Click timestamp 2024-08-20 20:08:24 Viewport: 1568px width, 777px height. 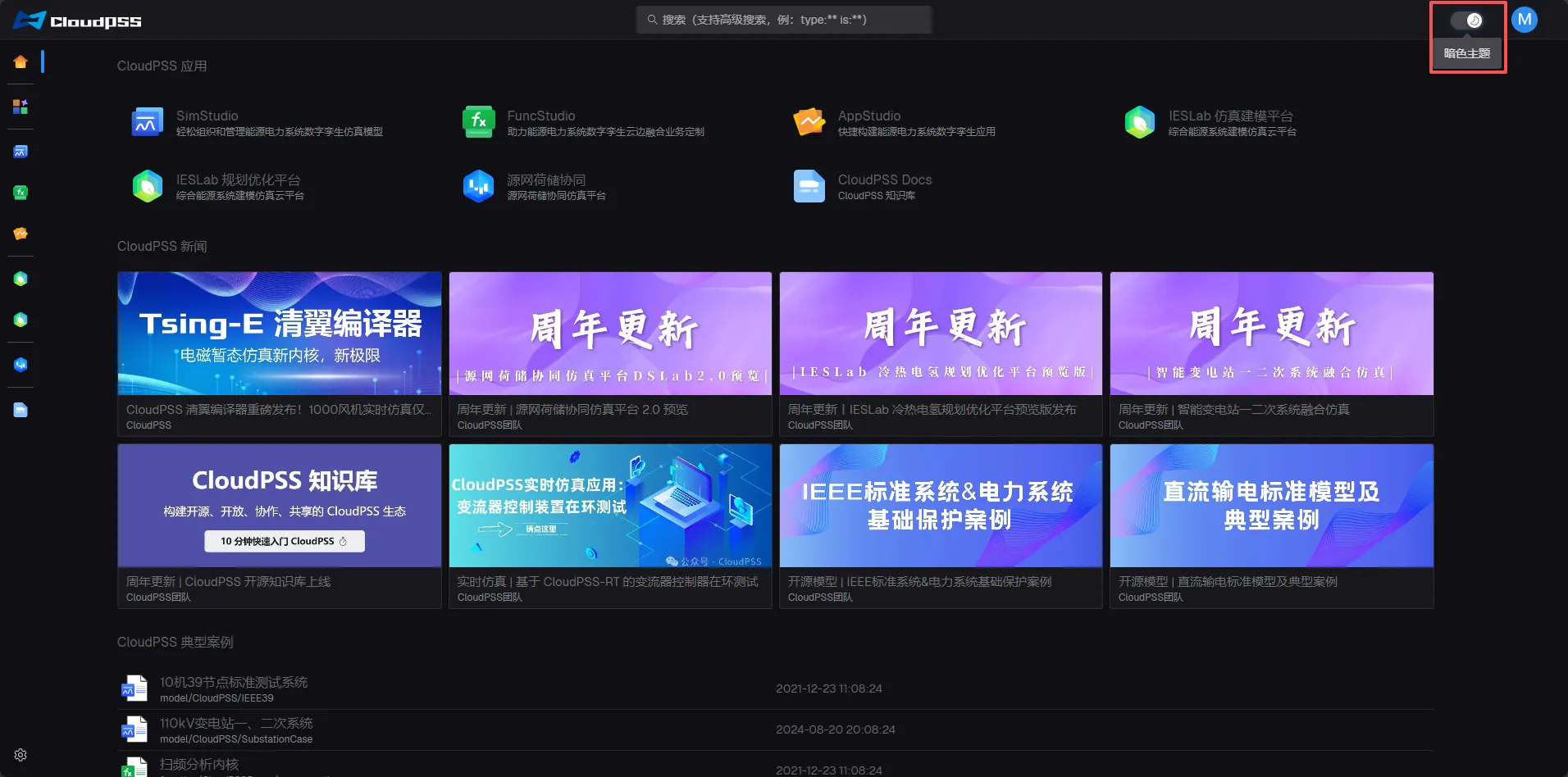point(836,729)
